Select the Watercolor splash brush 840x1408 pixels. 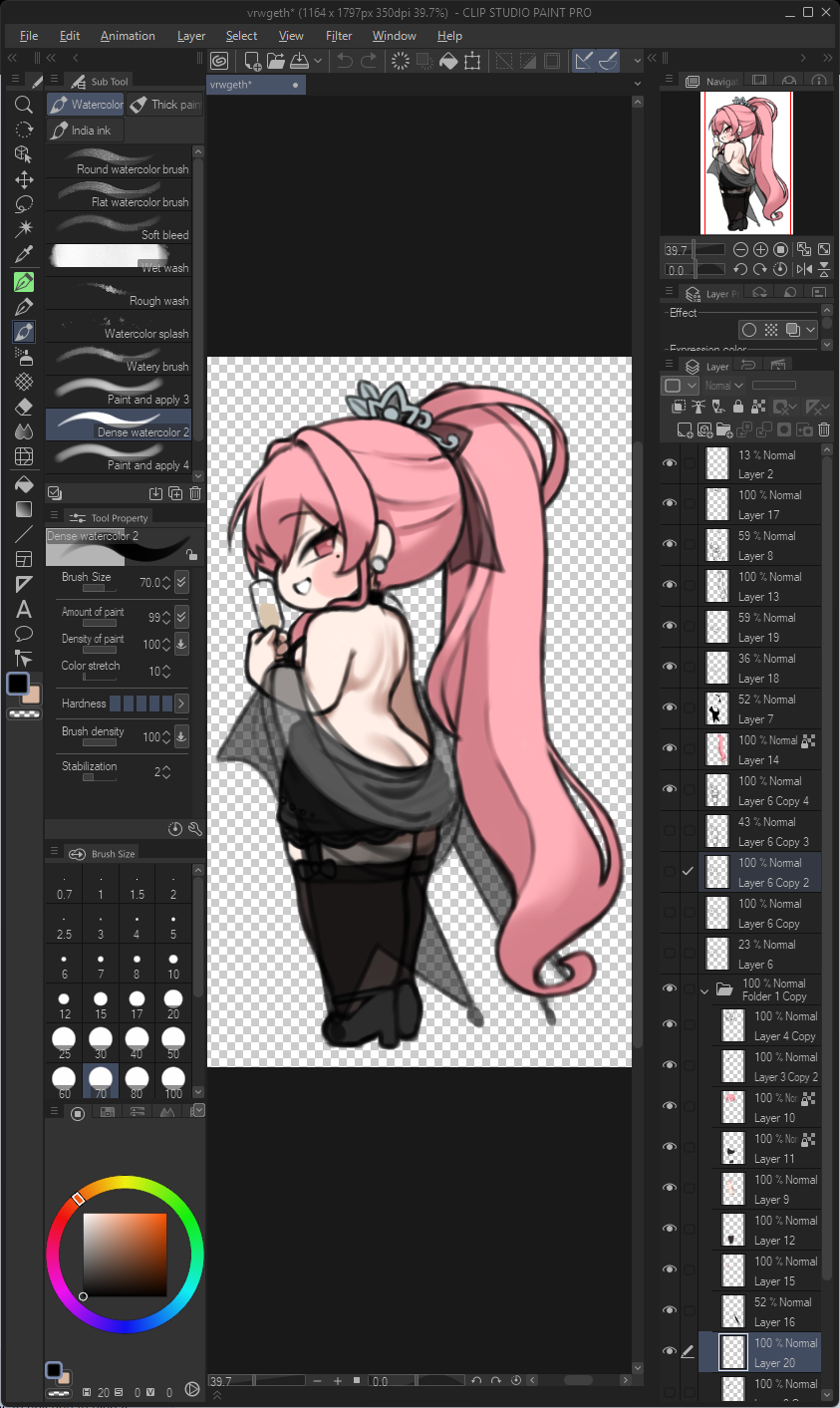point(119,327)
